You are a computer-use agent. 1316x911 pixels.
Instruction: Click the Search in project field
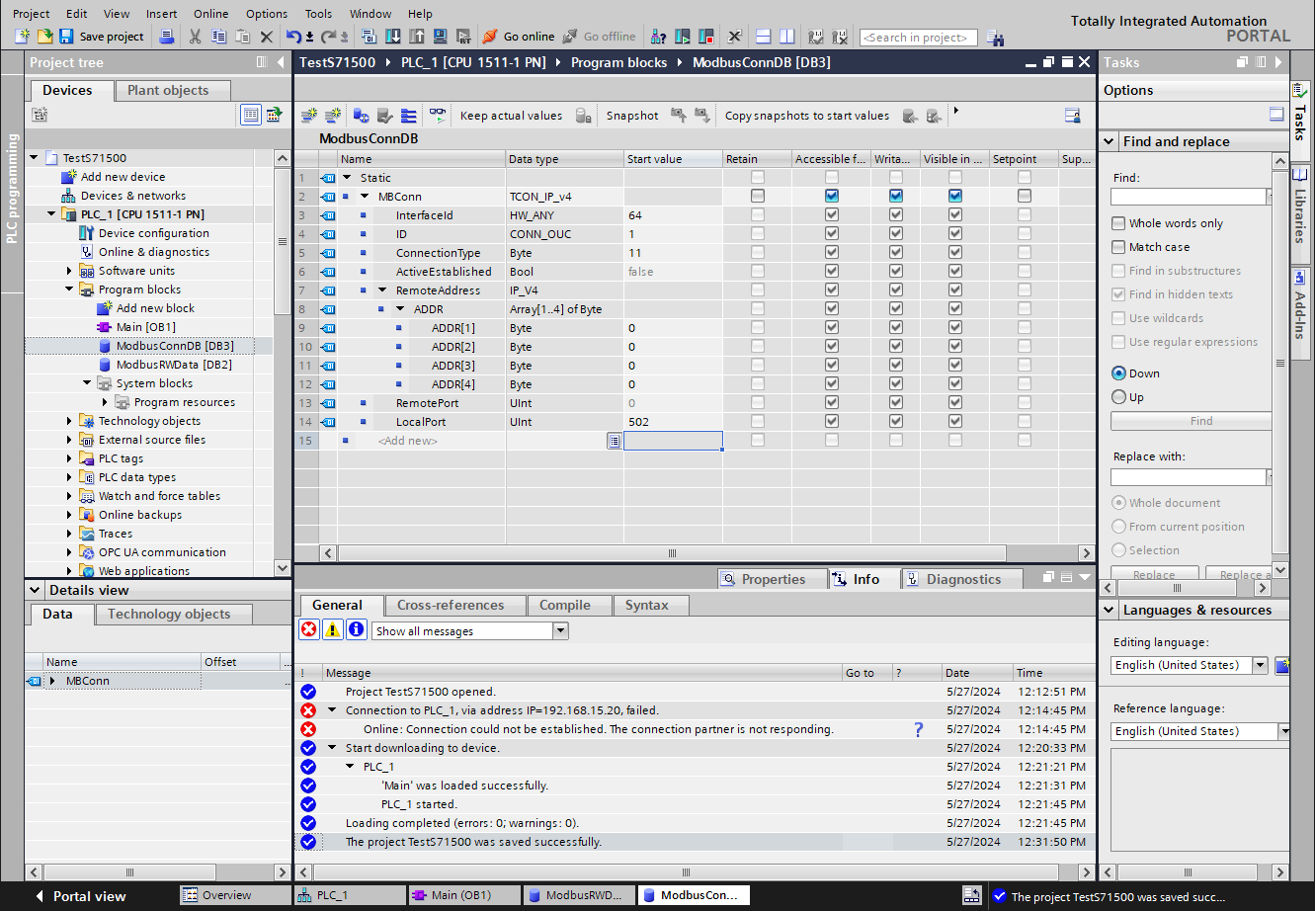[x=919, y=38]
